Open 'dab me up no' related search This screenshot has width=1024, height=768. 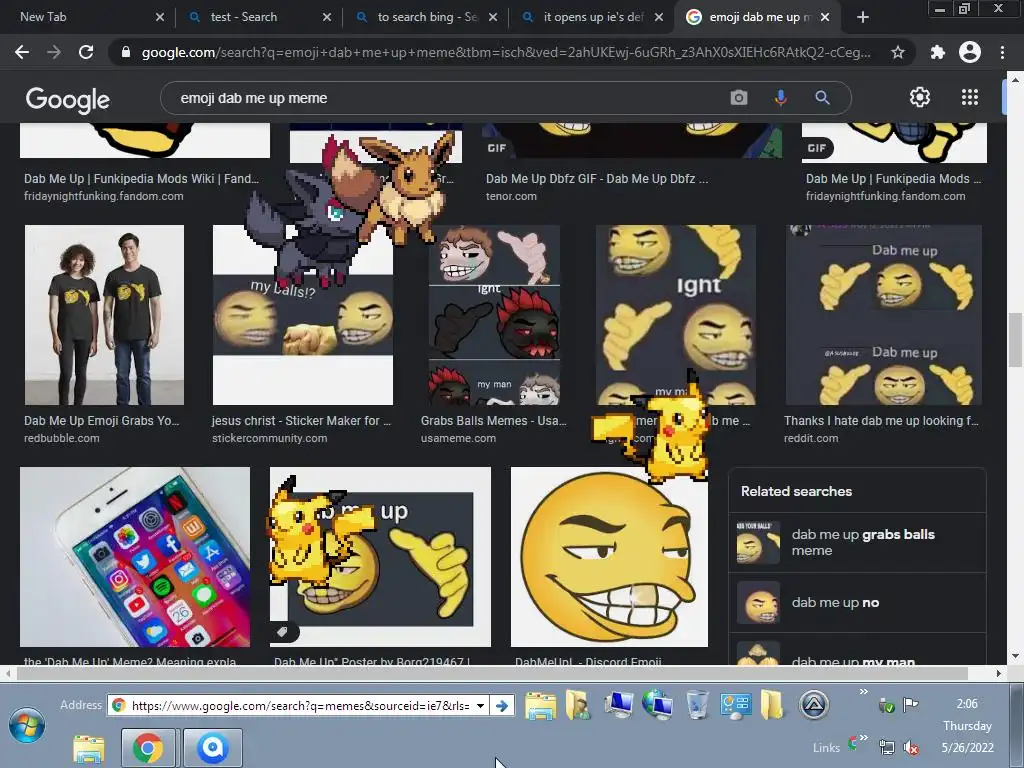click(857, 602)
